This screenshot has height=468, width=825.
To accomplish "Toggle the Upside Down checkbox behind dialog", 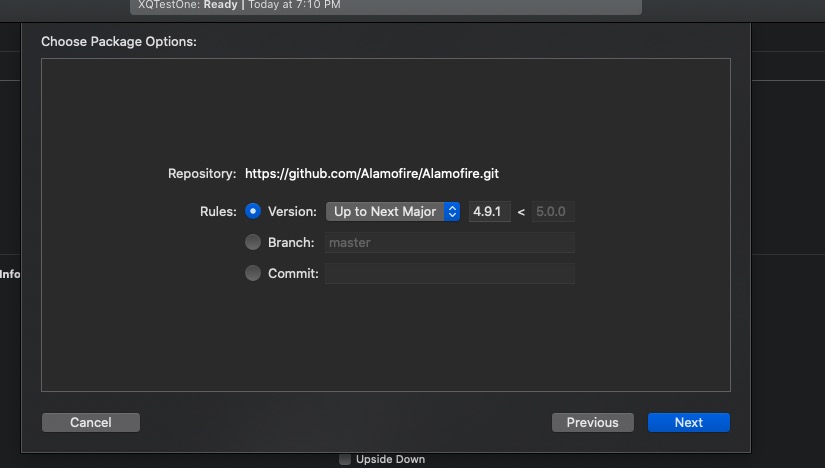I will click(345, 459).
